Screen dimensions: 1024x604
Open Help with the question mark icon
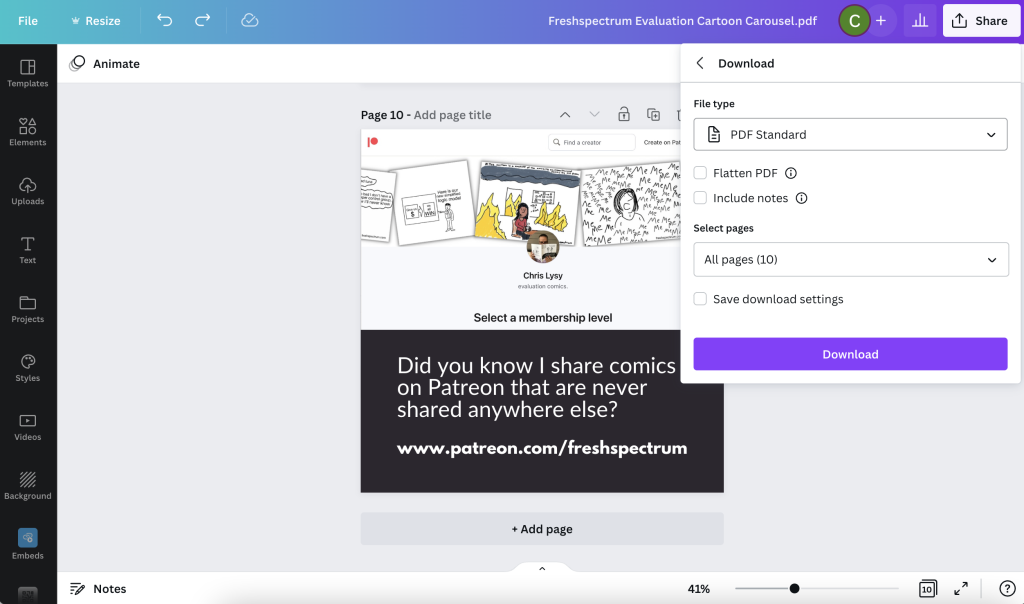coord(1007,589)
